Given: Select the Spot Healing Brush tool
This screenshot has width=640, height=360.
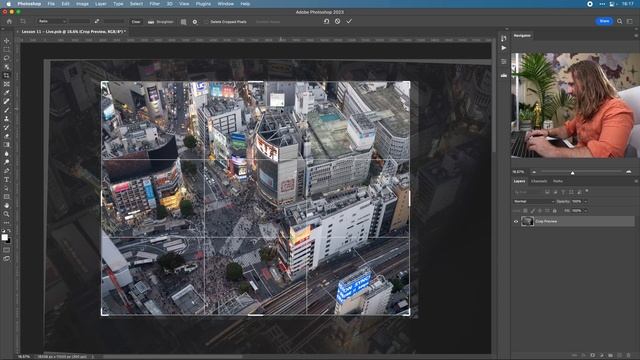Looking at the screenshot, I should tap(7, 101).
